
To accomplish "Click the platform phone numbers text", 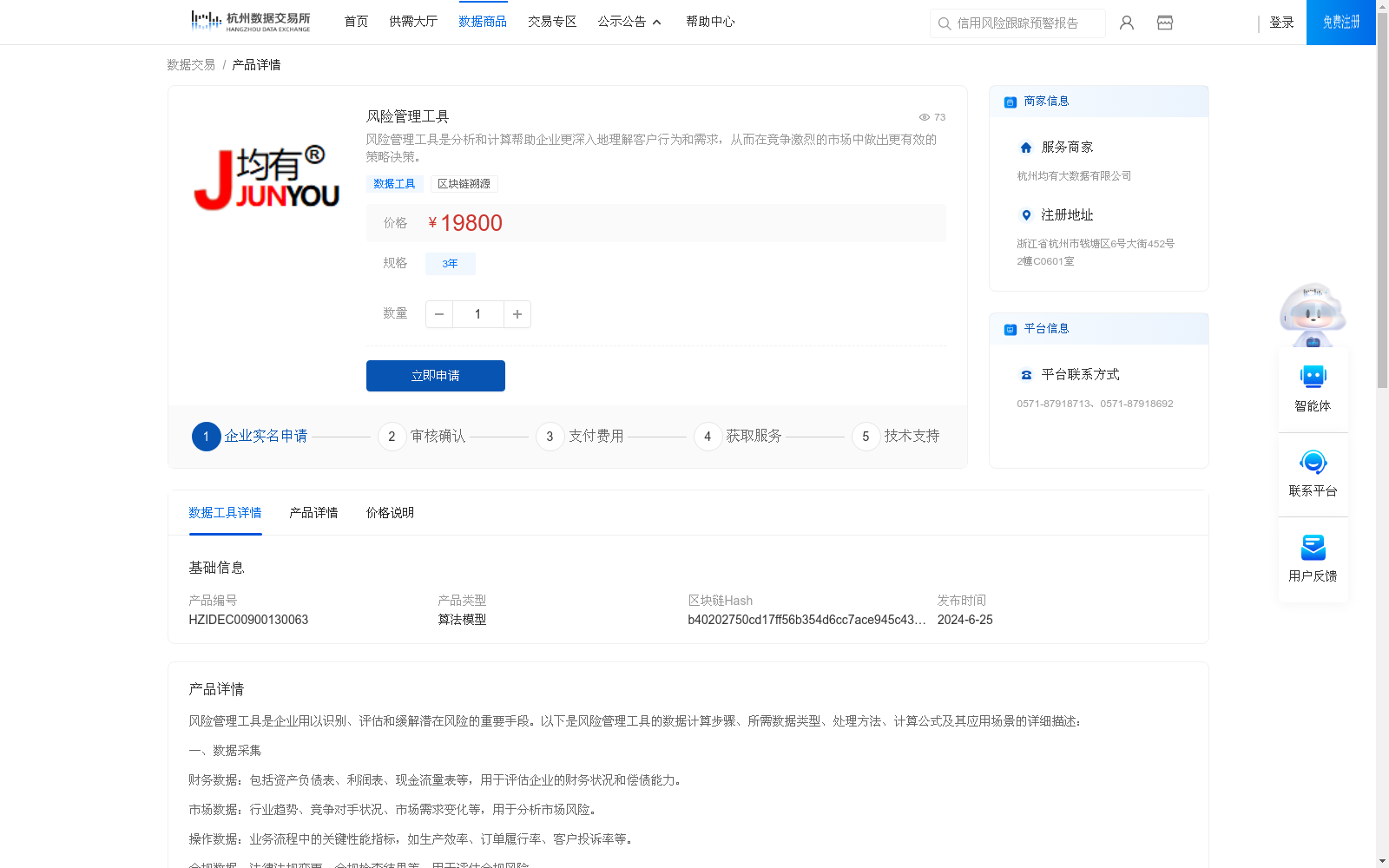I will coord(1095,404).
